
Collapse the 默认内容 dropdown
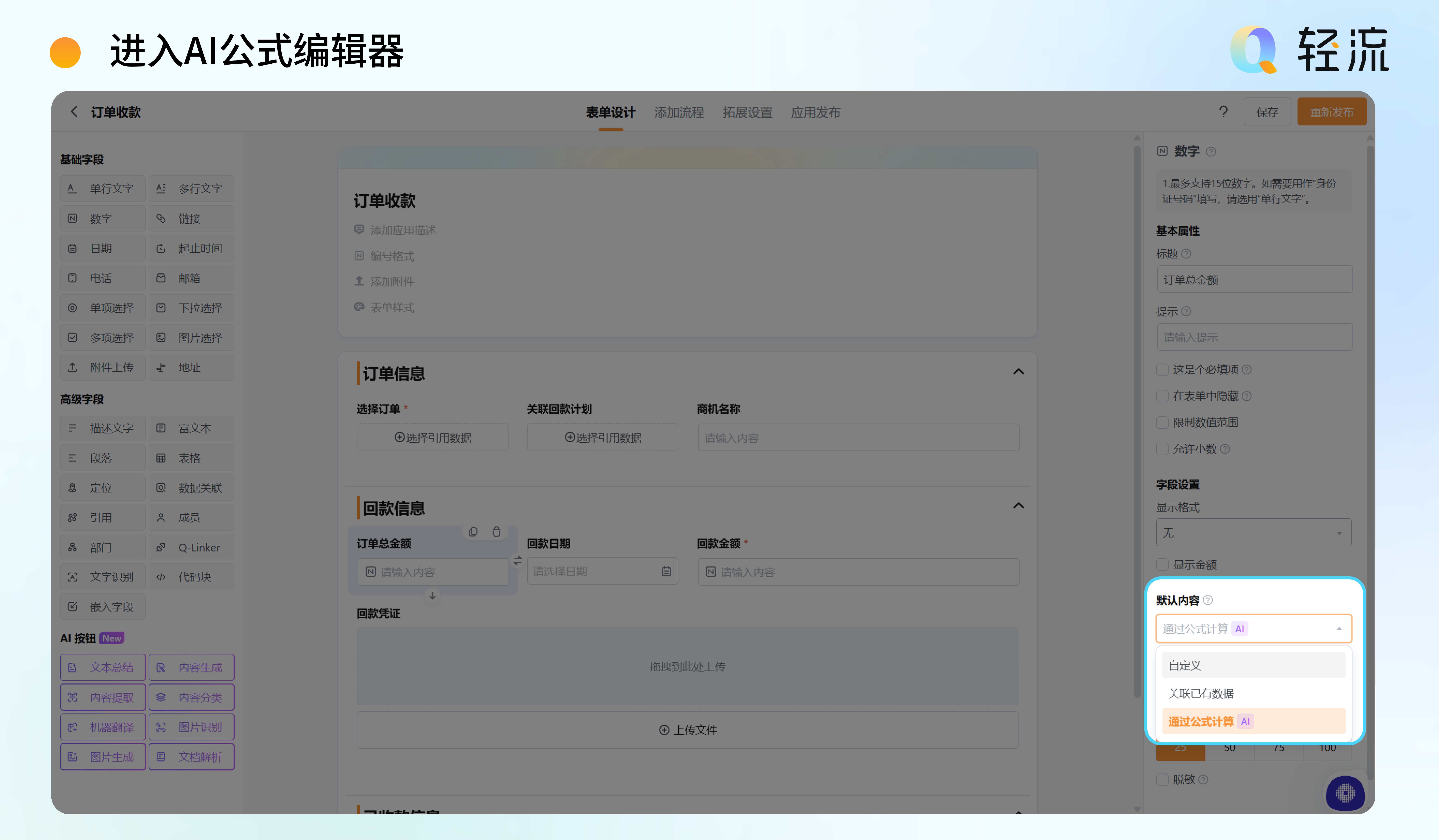[x=1254, y=629]
